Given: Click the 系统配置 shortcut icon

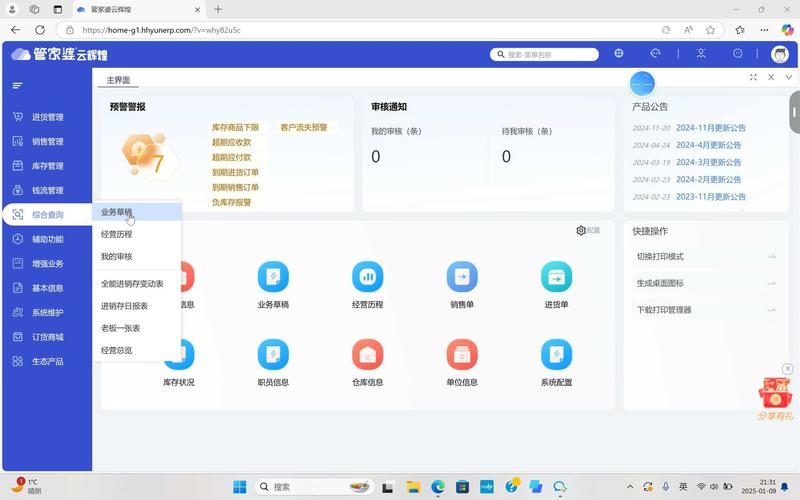Looking at the screenshot, I should pos(556,354).
